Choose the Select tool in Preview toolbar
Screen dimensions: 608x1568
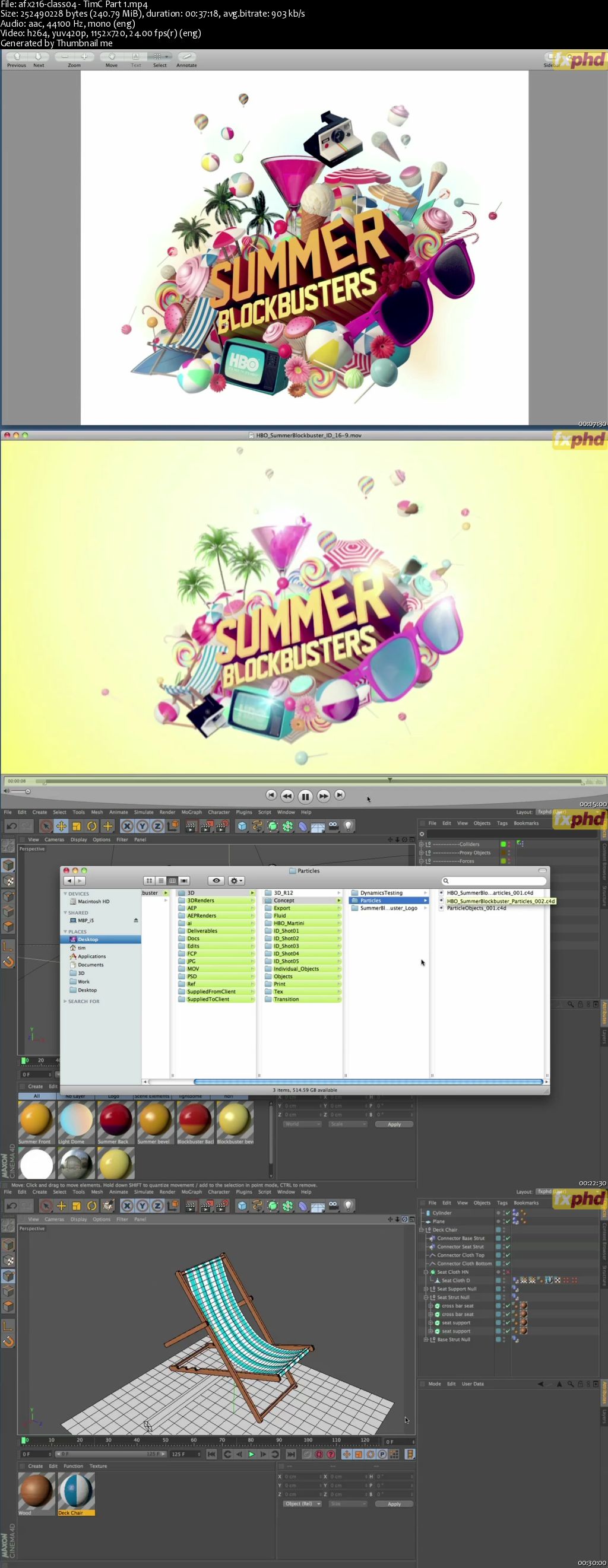click(160, 56)
